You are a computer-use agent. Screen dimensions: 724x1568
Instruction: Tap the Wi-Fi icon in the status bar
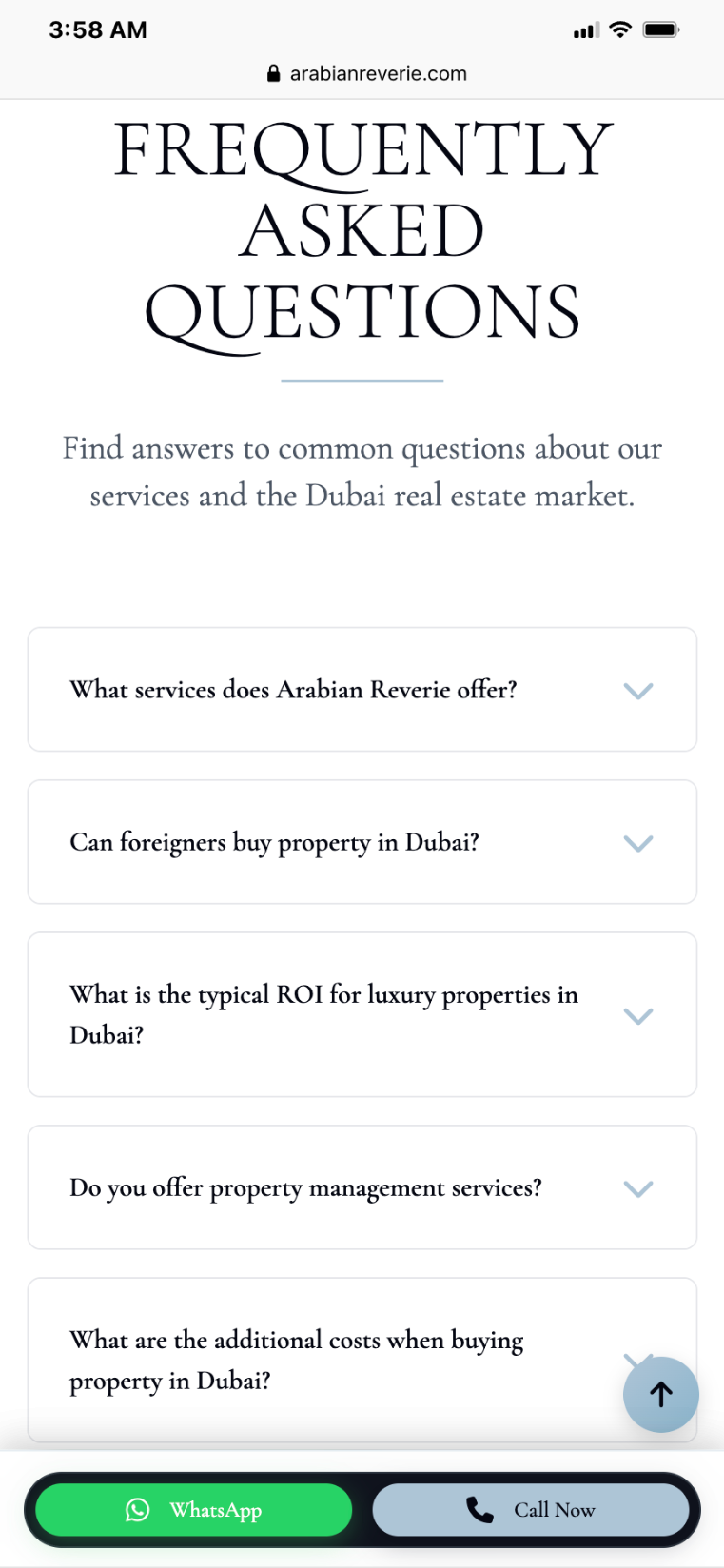coord(620,29)
